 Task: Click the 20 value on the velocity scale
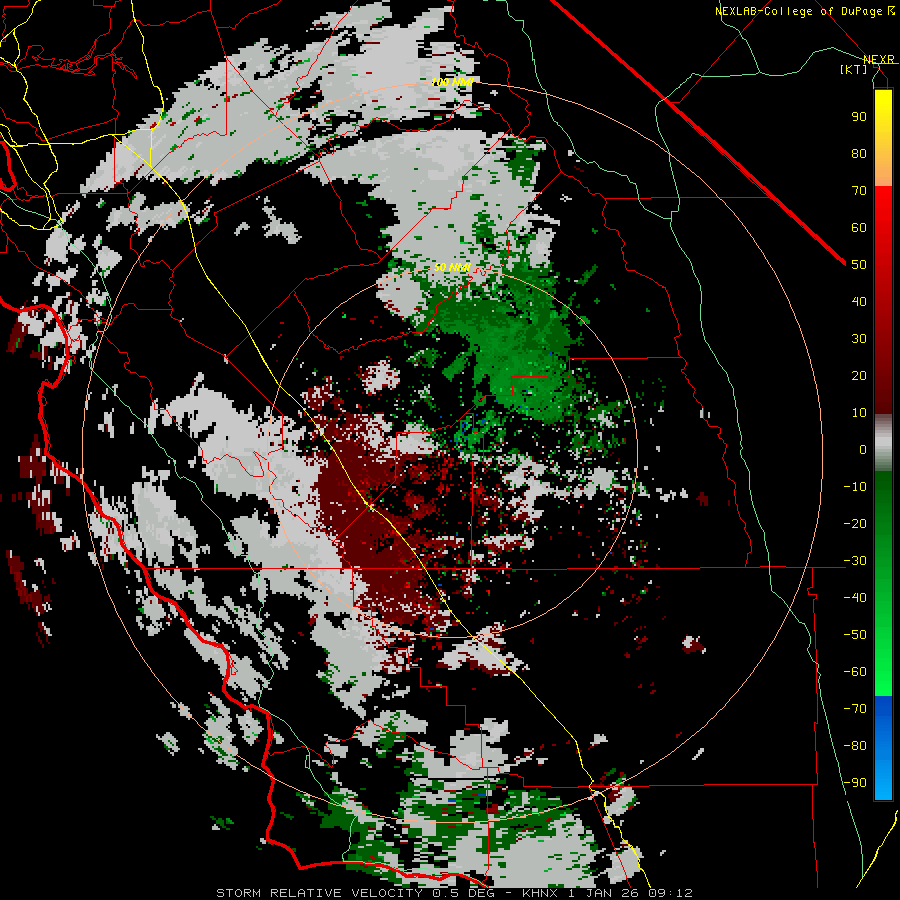(x=859, y=375)
